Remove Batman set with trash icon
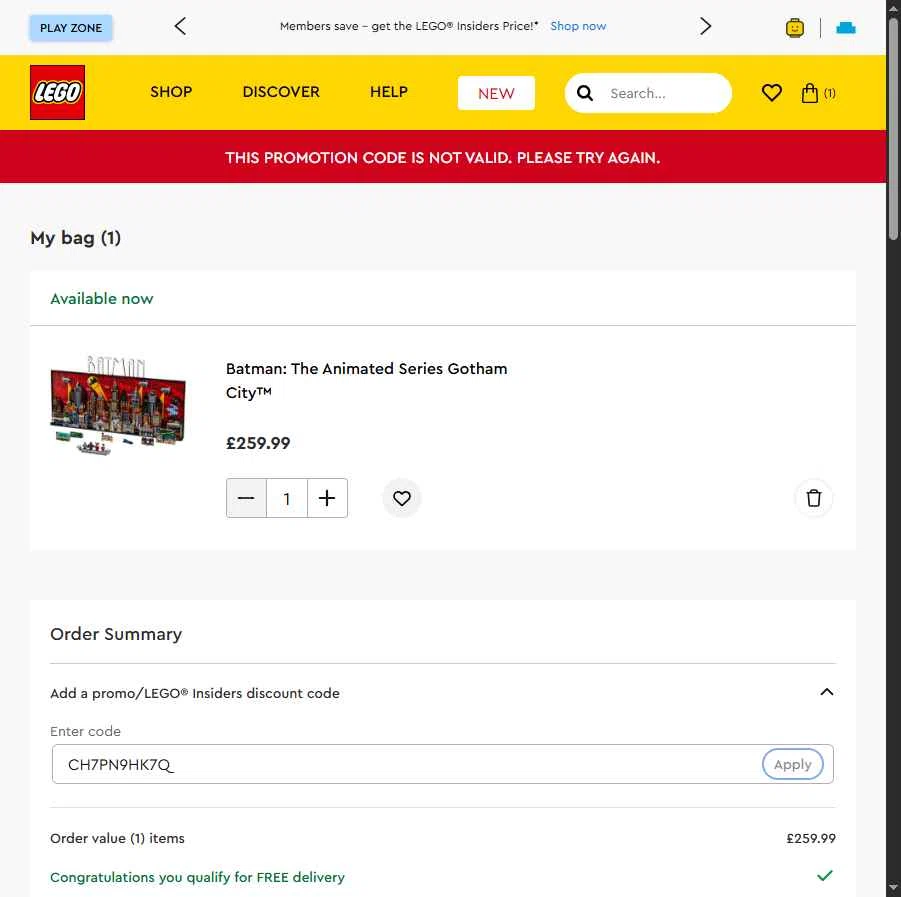Screen dimensions: 901x897 [813, 498]
